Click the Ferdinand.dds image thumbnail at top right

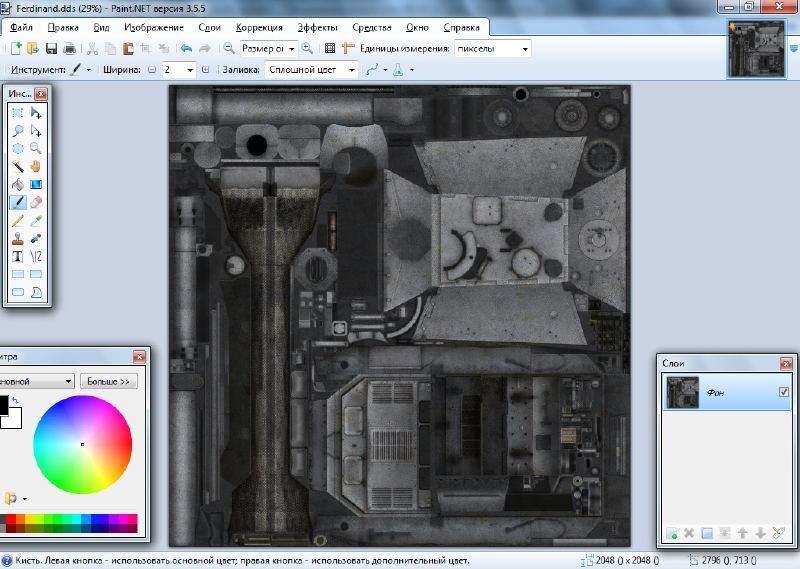pyautogui.click(x=757, y=49)
